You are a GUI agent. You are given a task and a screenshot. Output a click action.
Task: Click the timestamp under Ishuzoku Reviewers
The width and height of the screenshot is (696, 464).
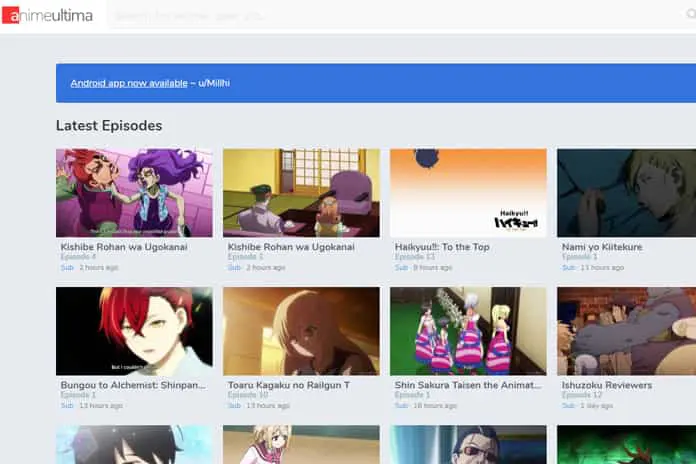(x=597, y=406)
